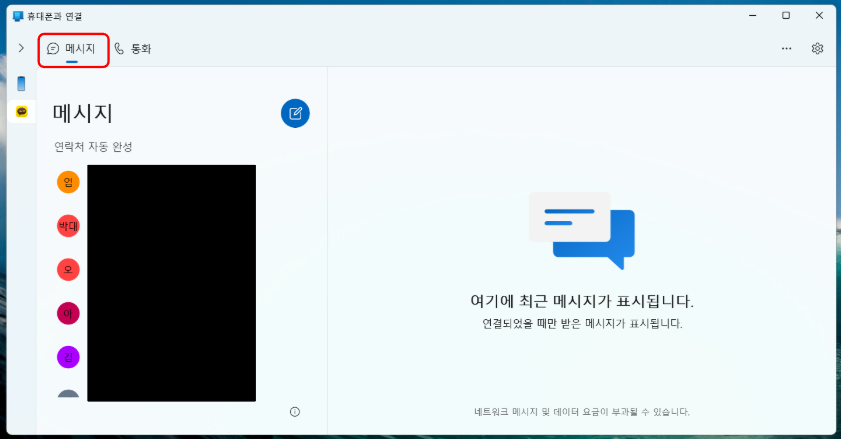Click the 연락처 자동 완성 label
Image resolution: width=841 pixels, height=439 pixels.
click(x=93, y=147)
